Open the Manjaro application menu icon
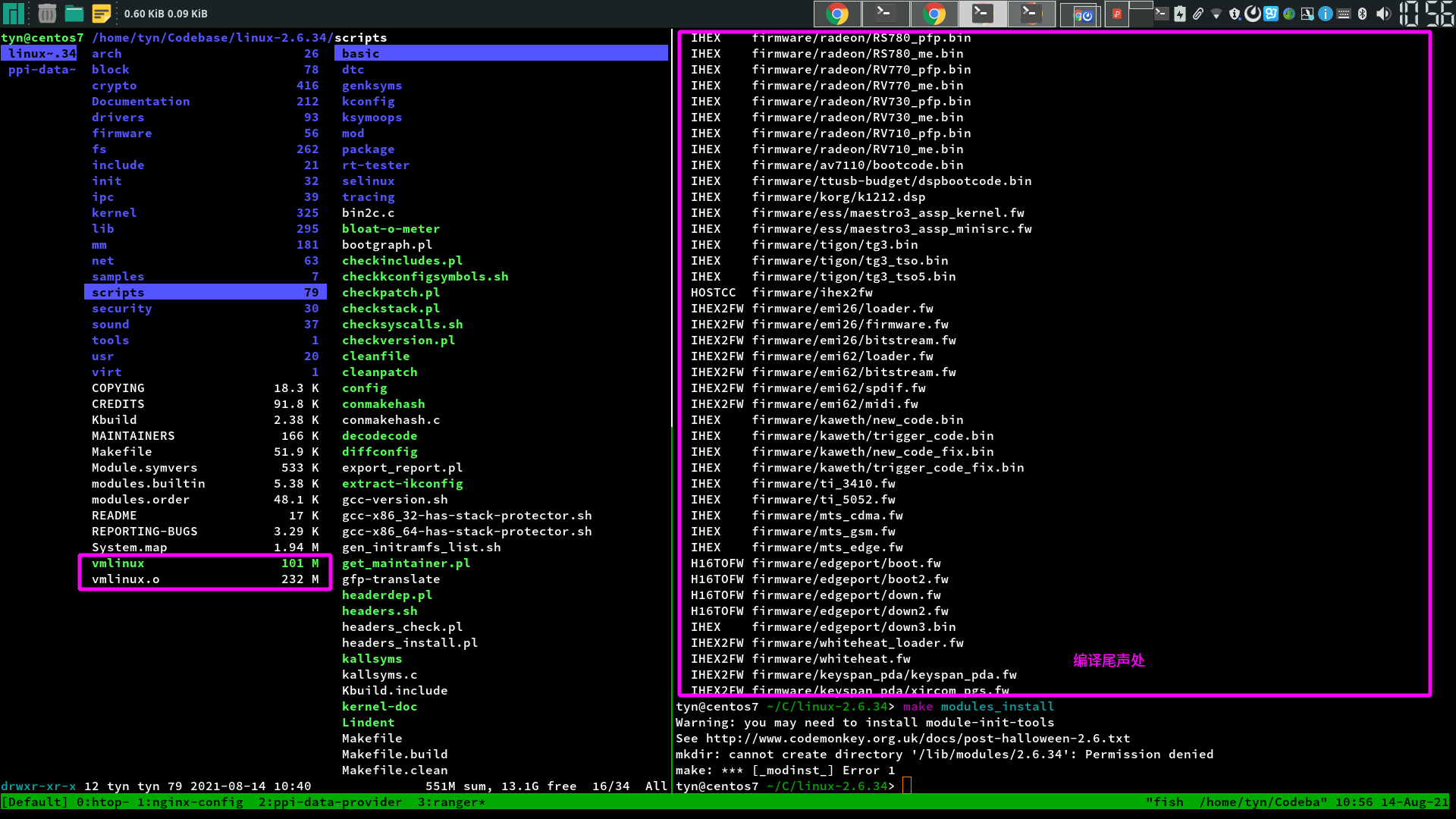Image resolution: width=1456 pixels, height=819 pixels. point(14,14)
